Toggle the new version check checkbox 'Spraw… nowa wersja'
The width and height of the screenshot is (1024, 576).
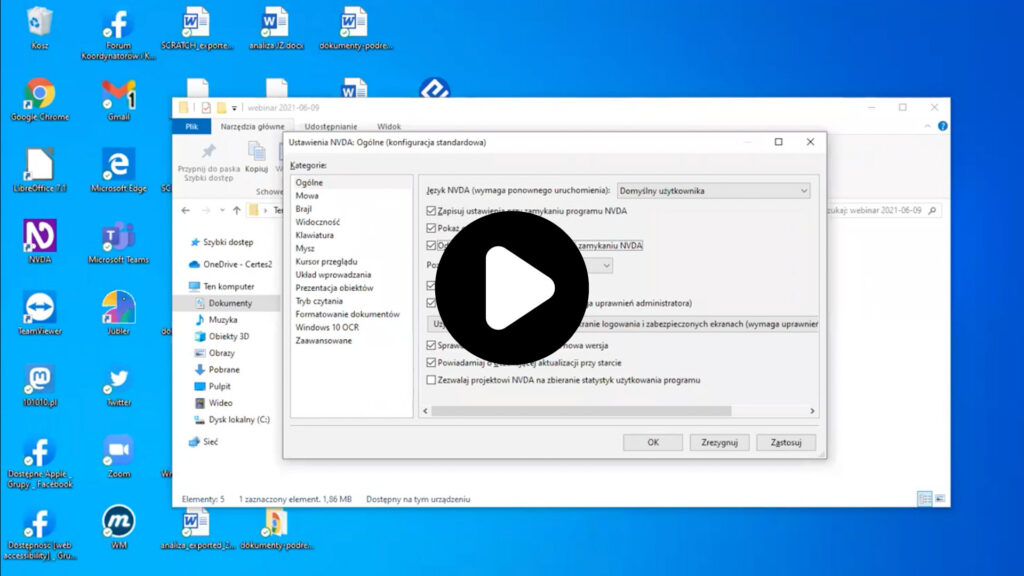[x=431, y=345]
